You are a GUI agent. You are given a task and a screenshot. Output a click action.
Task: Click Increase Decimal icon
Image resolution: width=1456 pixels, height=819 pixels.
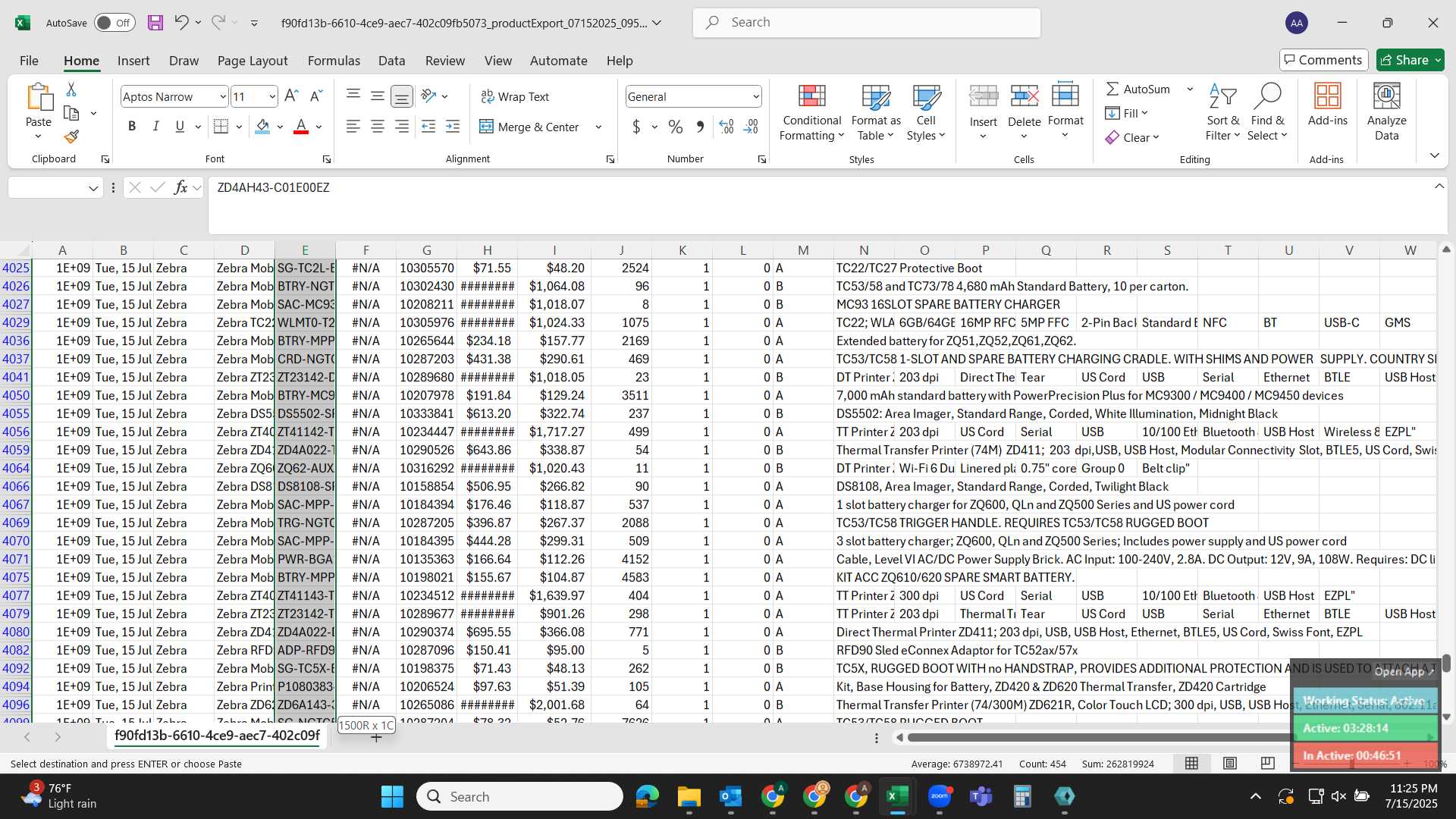tap(726, 127)
